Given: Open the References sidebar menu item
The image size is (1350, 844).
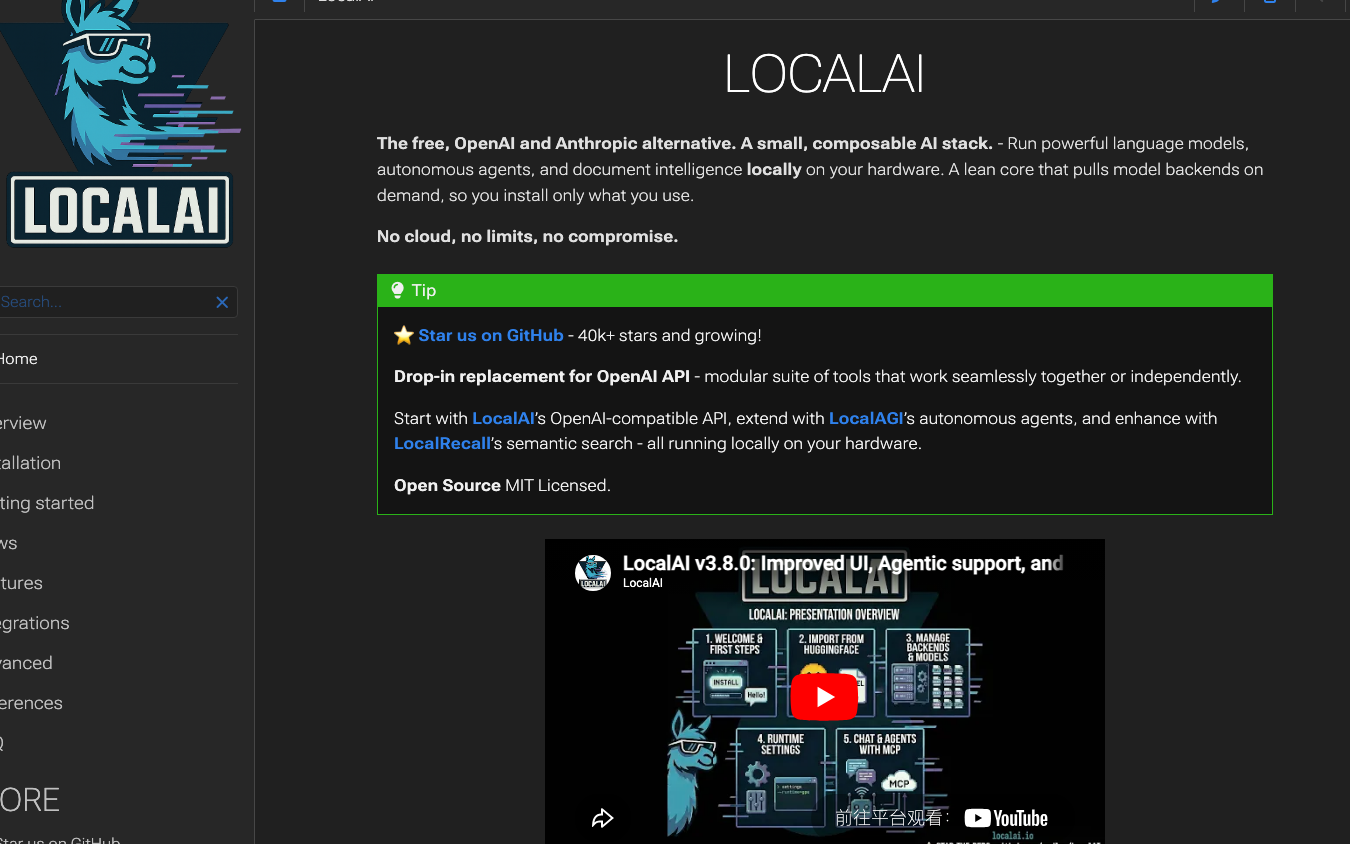Looking at the screenshot, I should (31, 703).
